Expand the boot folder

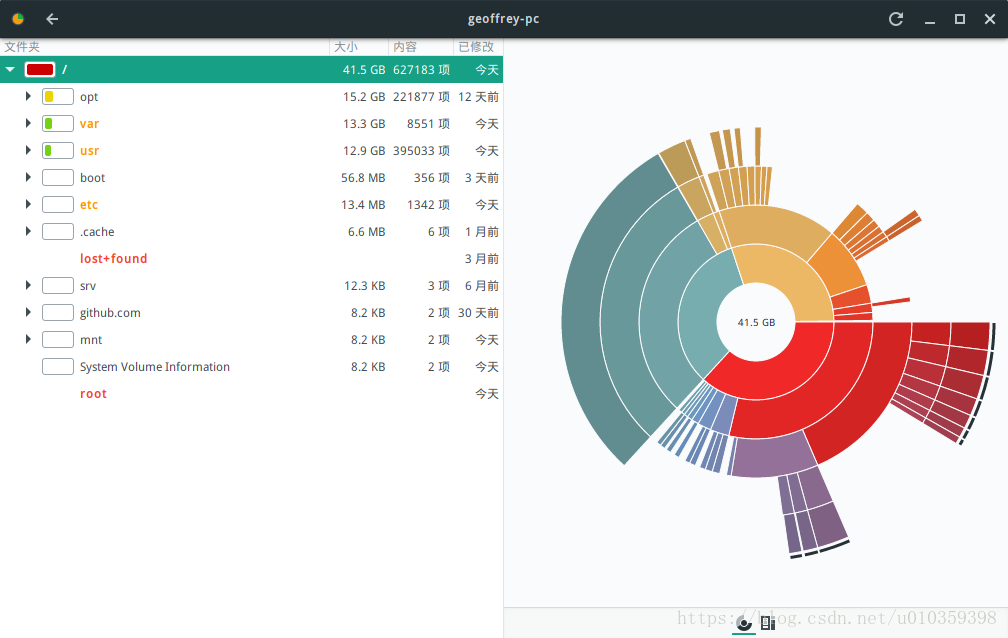[x=28, y=178]
